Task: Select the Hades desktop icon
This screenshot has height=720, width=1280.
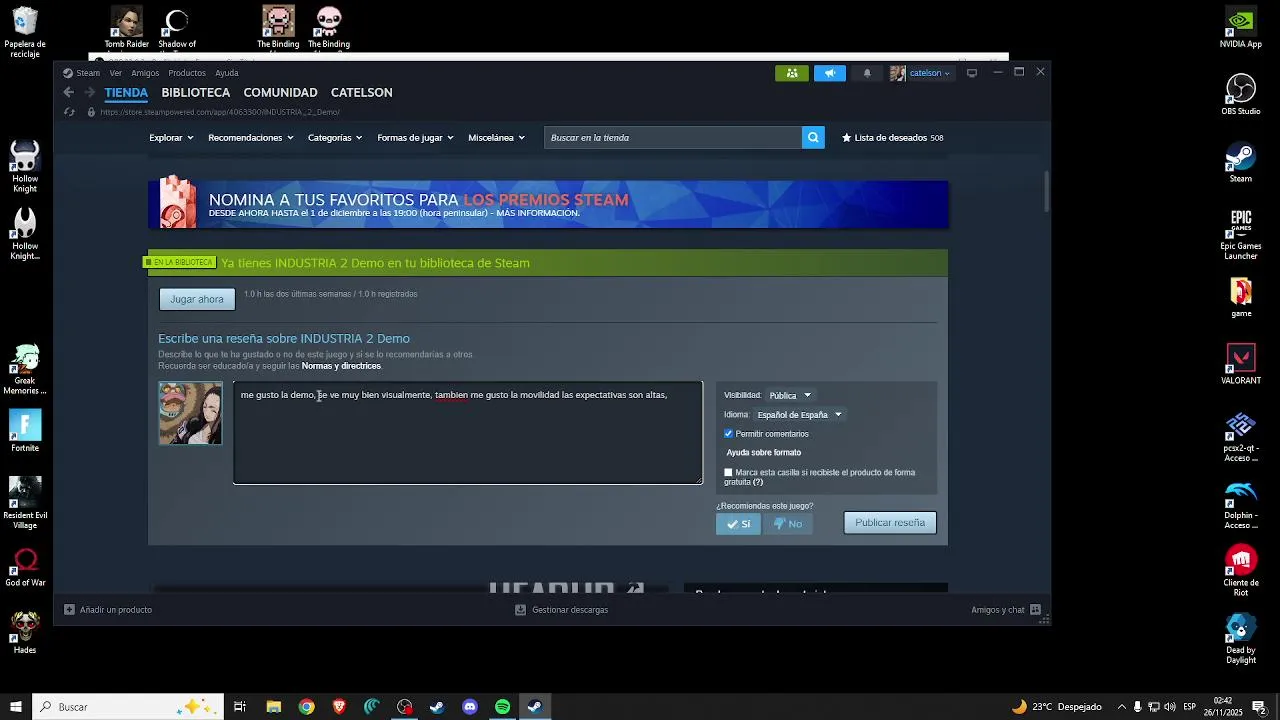Action: point(25,633)
